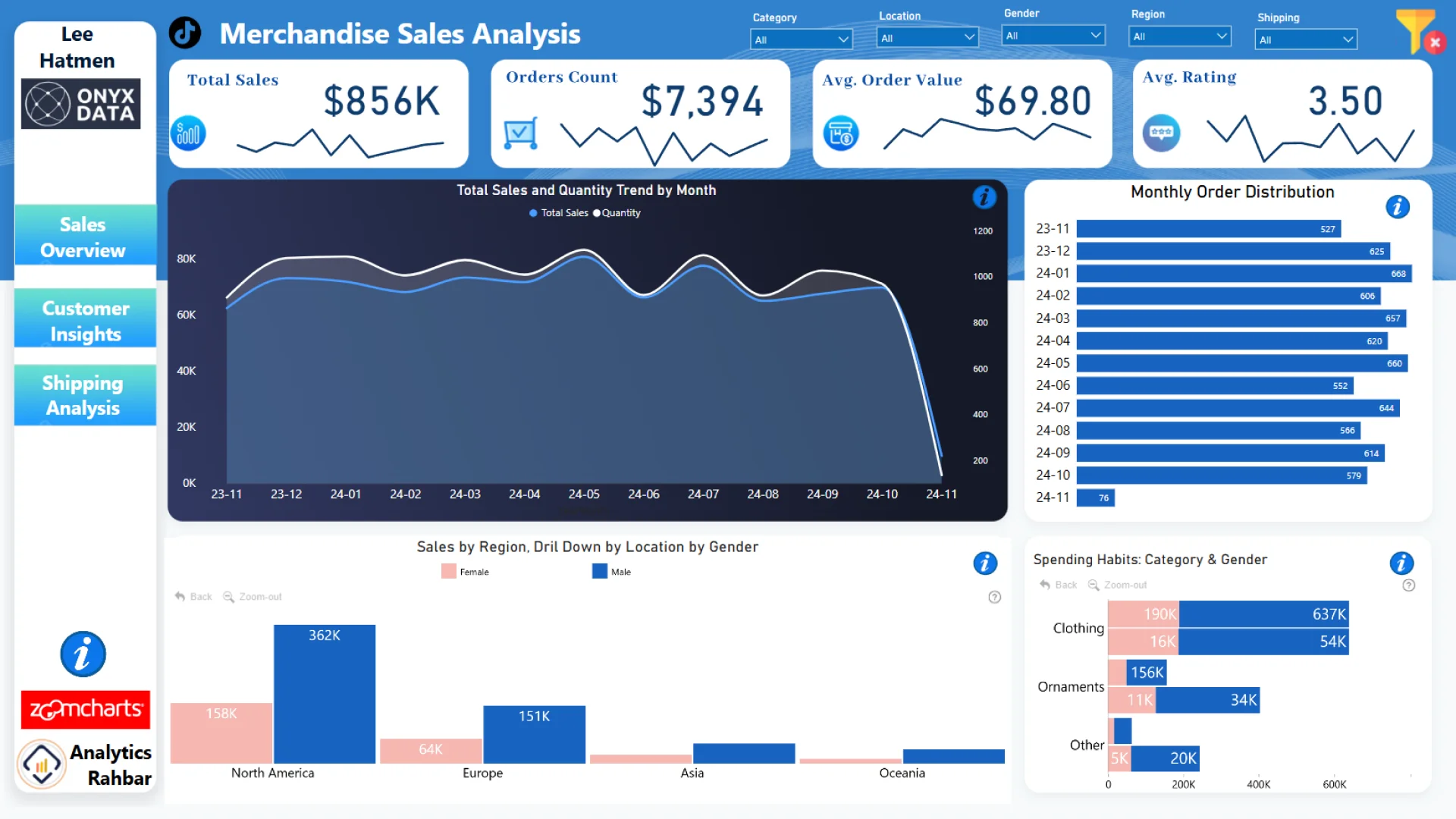
Task: Click the Orders Count $7,394 value
Action: point(702,101)
